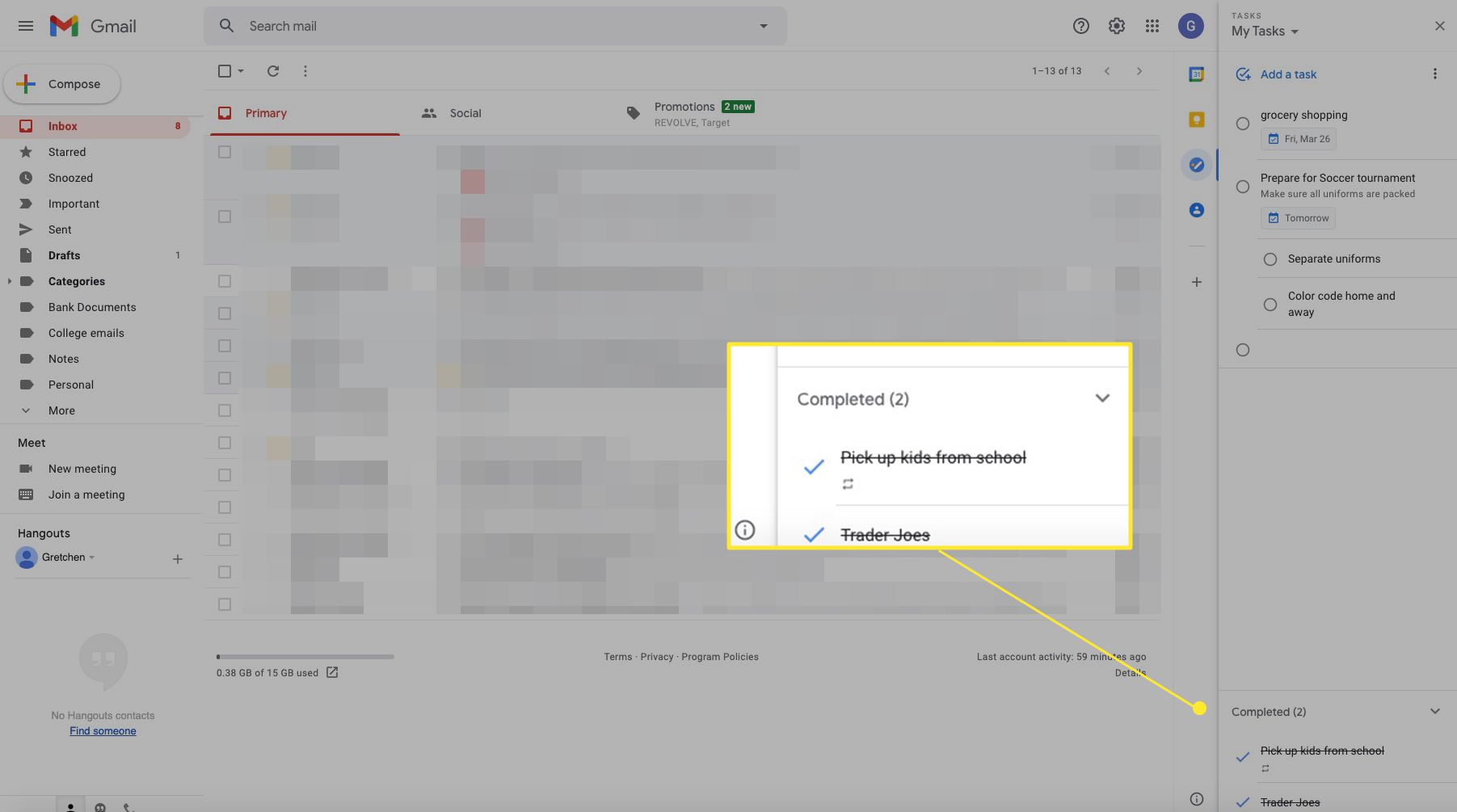Click the storage usage progress bar
Image resolution: width=1457 pixels, height=812 pixels.
(x=305, y=657)
